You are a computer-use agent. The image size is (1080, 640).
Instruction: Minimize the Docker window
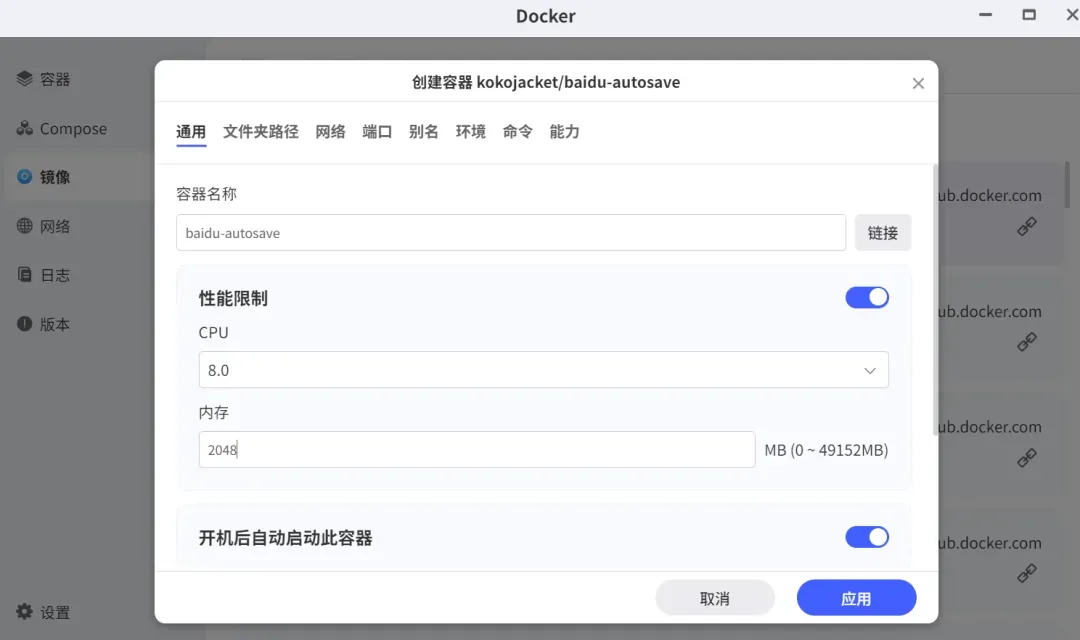986,14
